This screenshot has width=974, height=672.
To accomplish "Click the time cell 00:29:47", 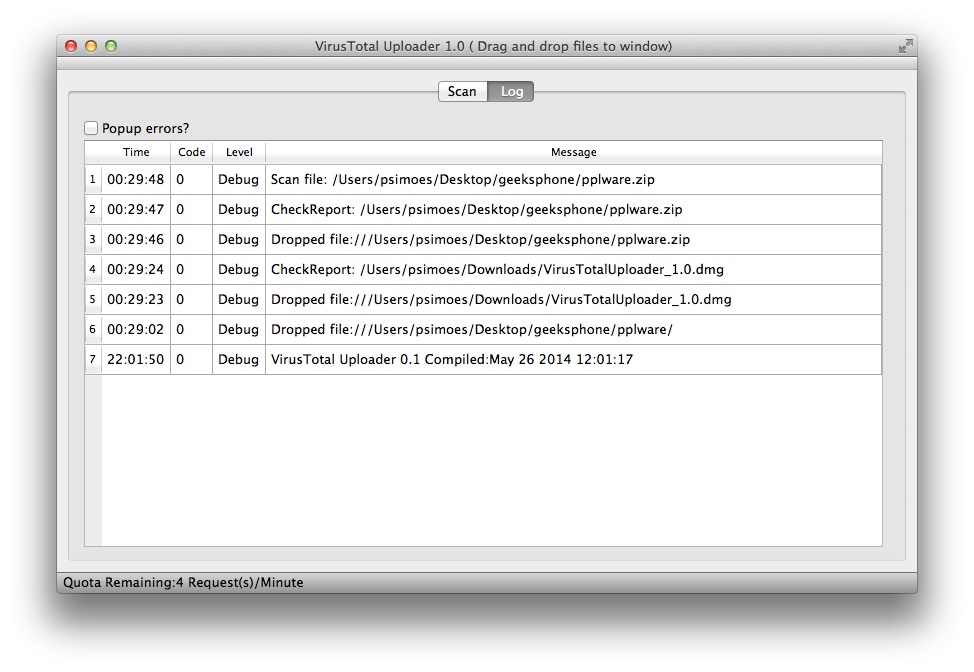I will (x=136, y=209).
